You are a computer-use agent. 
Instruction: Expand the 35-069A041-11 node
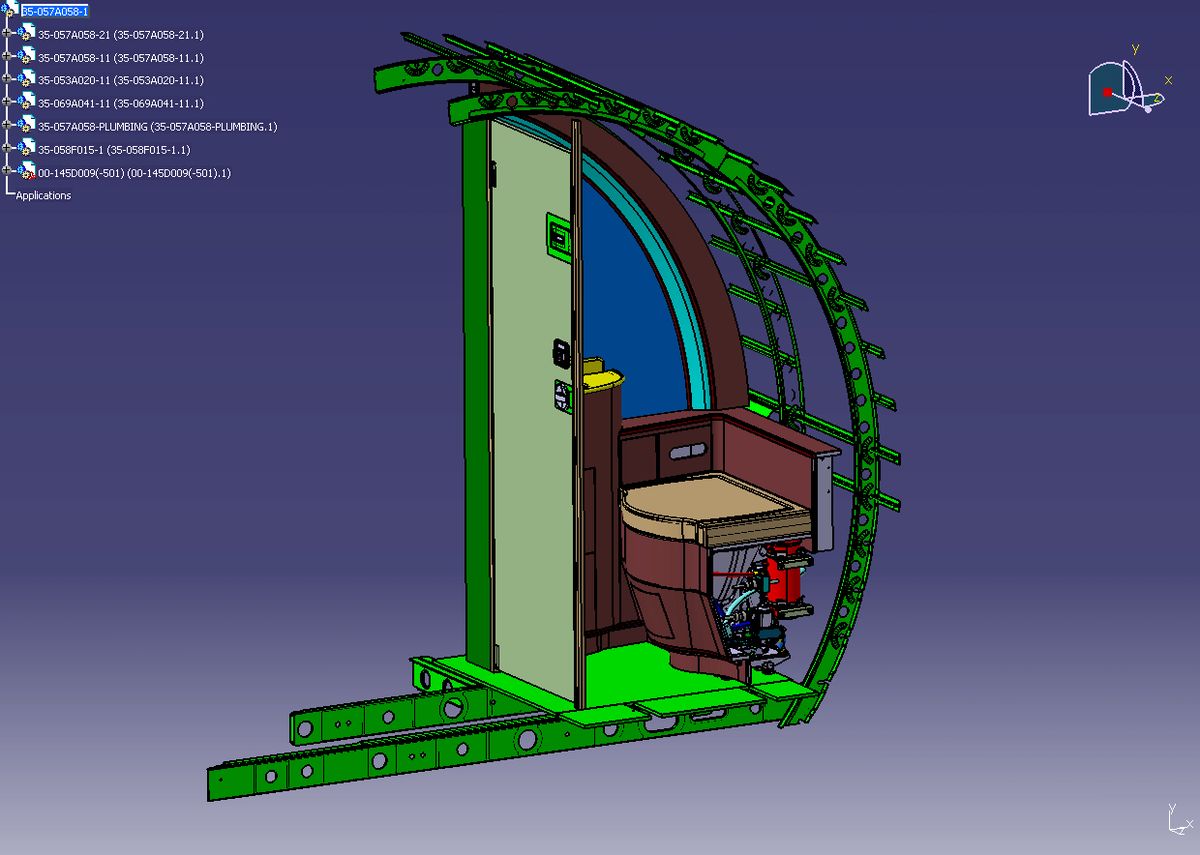pyautogui.click(x=7, y=102)
